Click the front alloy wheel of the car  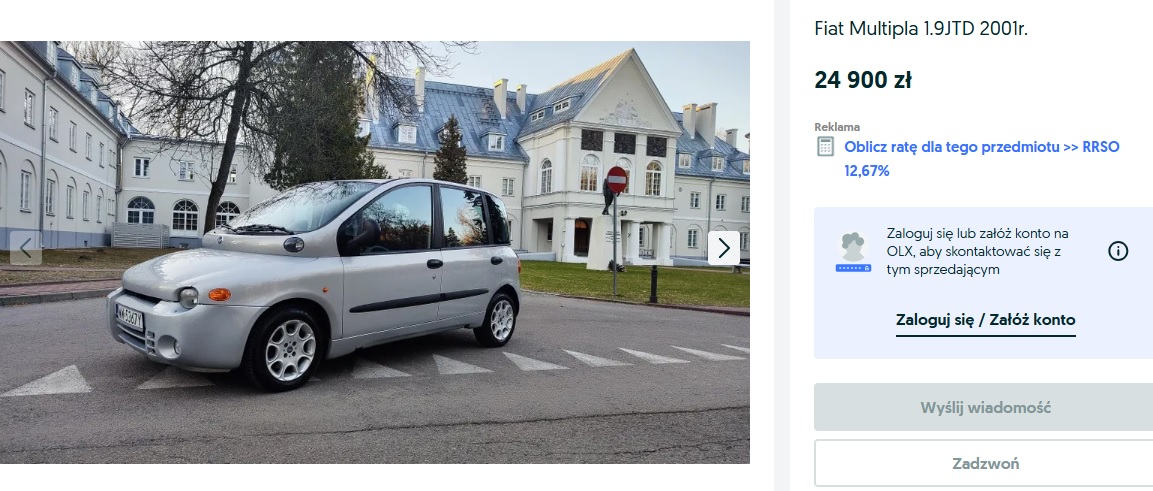[289, 350]
